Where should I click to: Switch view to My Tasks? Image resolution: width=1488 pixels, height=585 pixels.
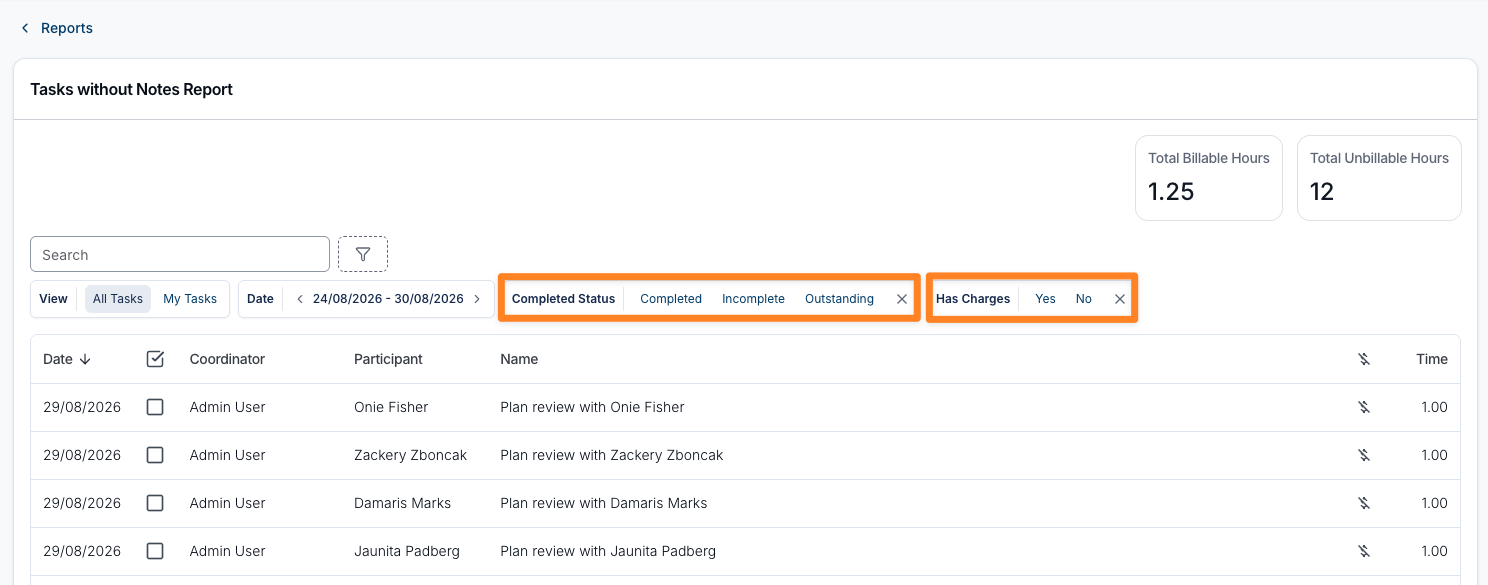click(190, 299)
